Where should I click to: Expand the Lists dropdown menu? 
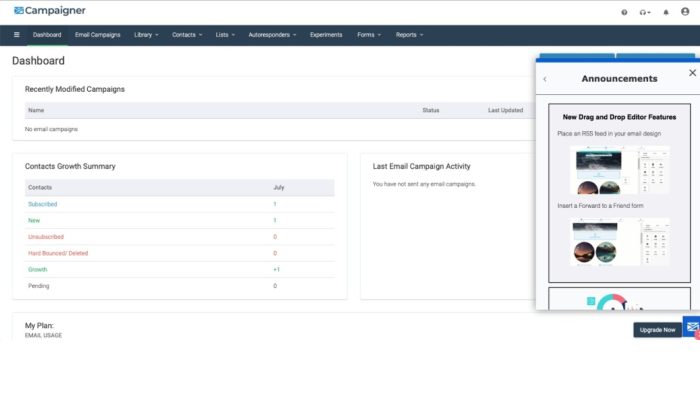tap(225, 35)
